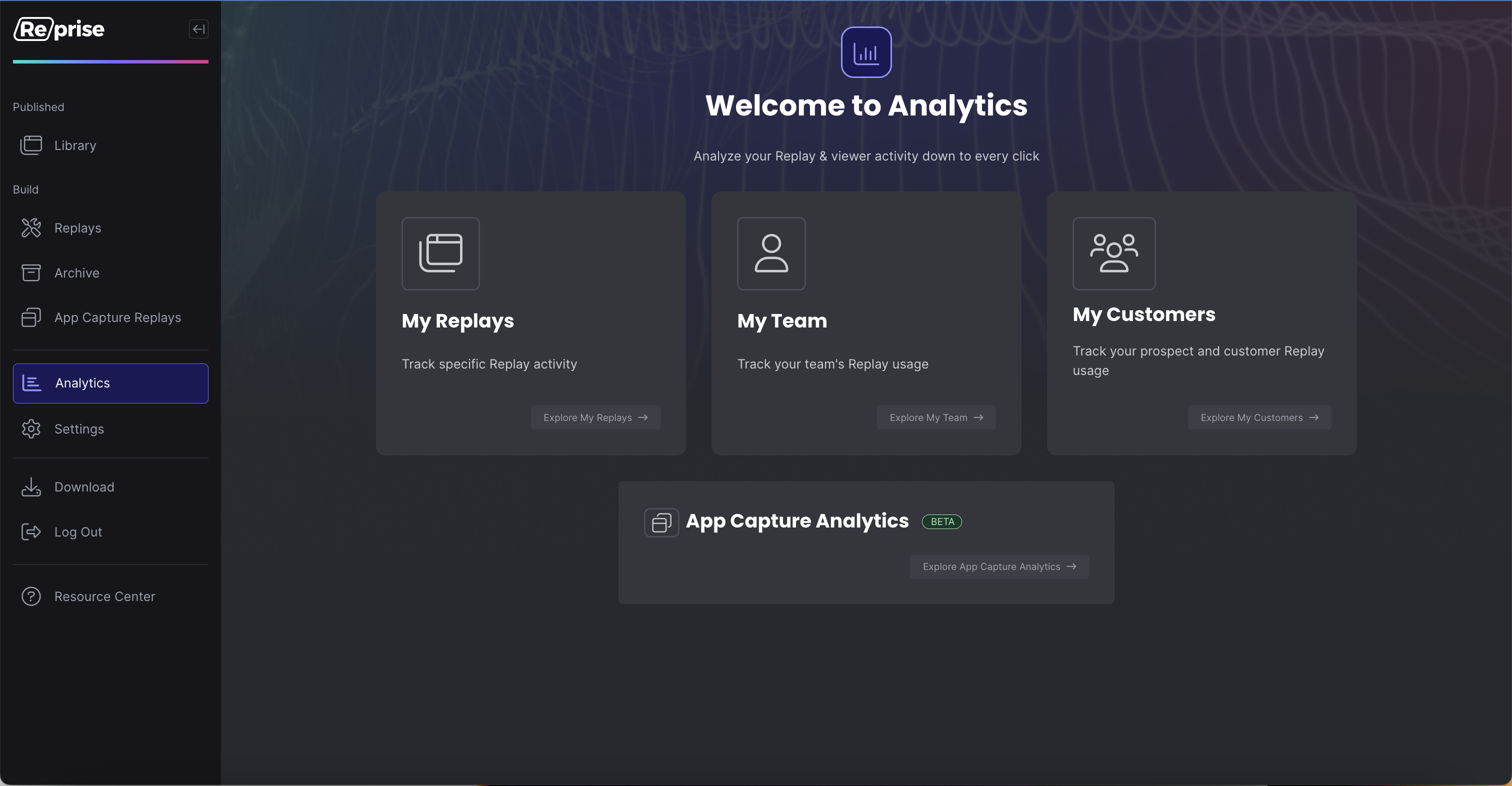Click the My Customers card title
1512x786 pixels.
pyautogui.click(x=1144, y=314)
